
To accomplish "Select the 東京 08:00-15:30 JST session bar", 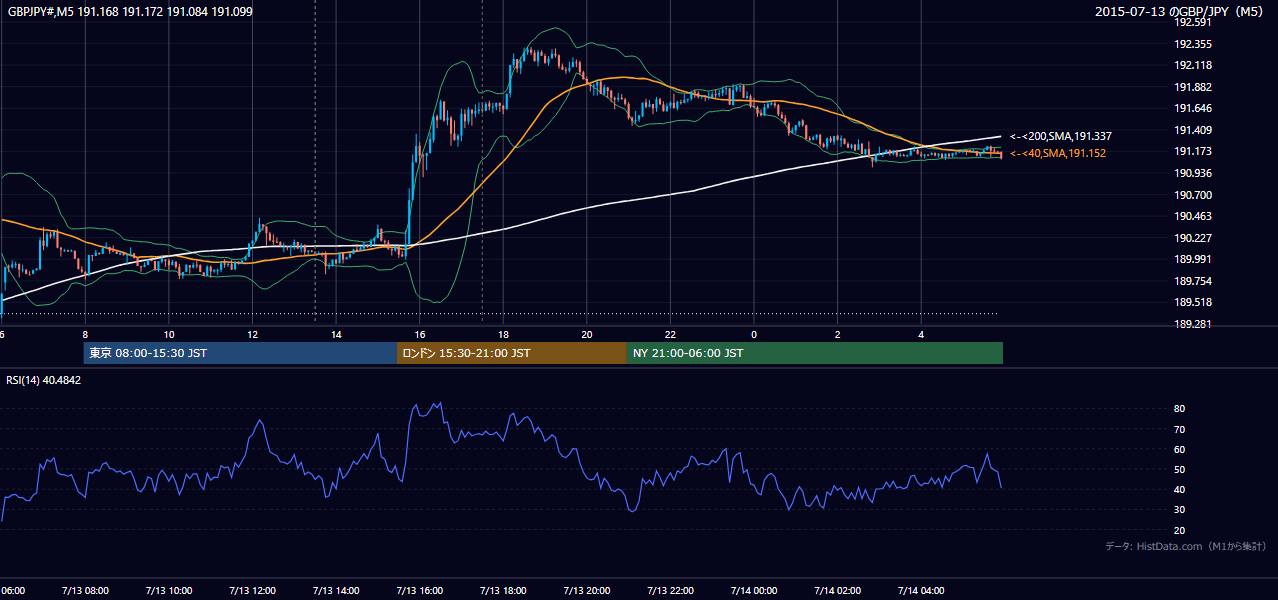I will pyautogui.click(x=240, y=353).
